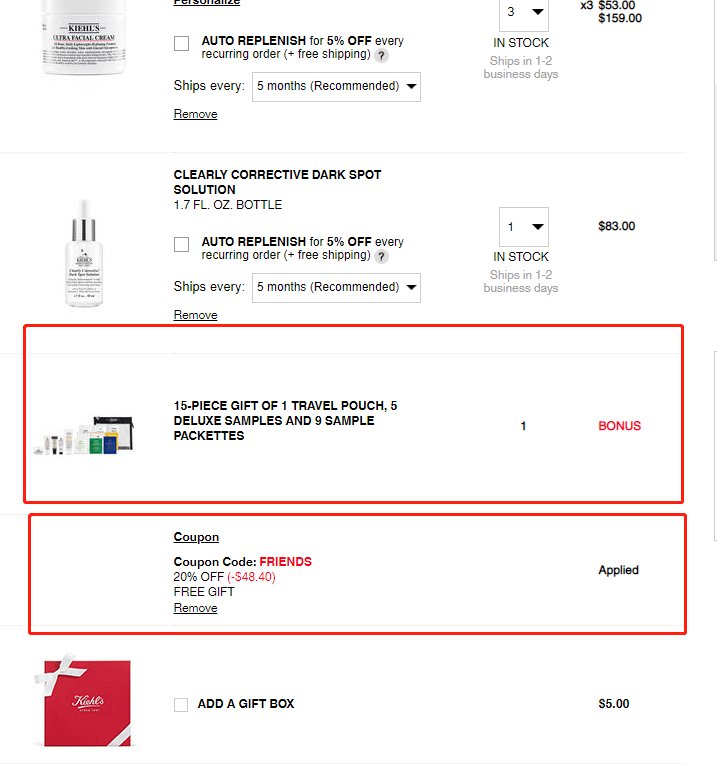Screen dimensions: 717x765
Task: Remove the FRIENDS coupon code
Action: click(x=196, y=608)
